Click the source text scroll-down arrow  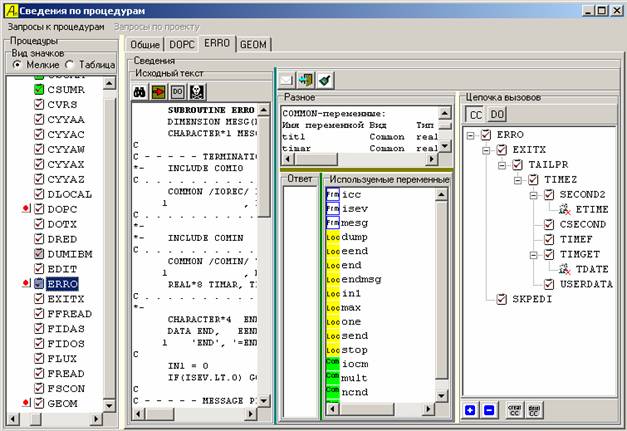pos(264,400)
